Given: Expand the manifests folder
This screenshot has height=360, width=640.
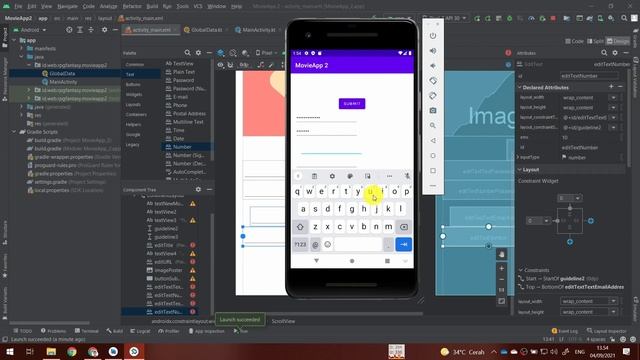Looking at the screenshot, I should pos(22,49).
